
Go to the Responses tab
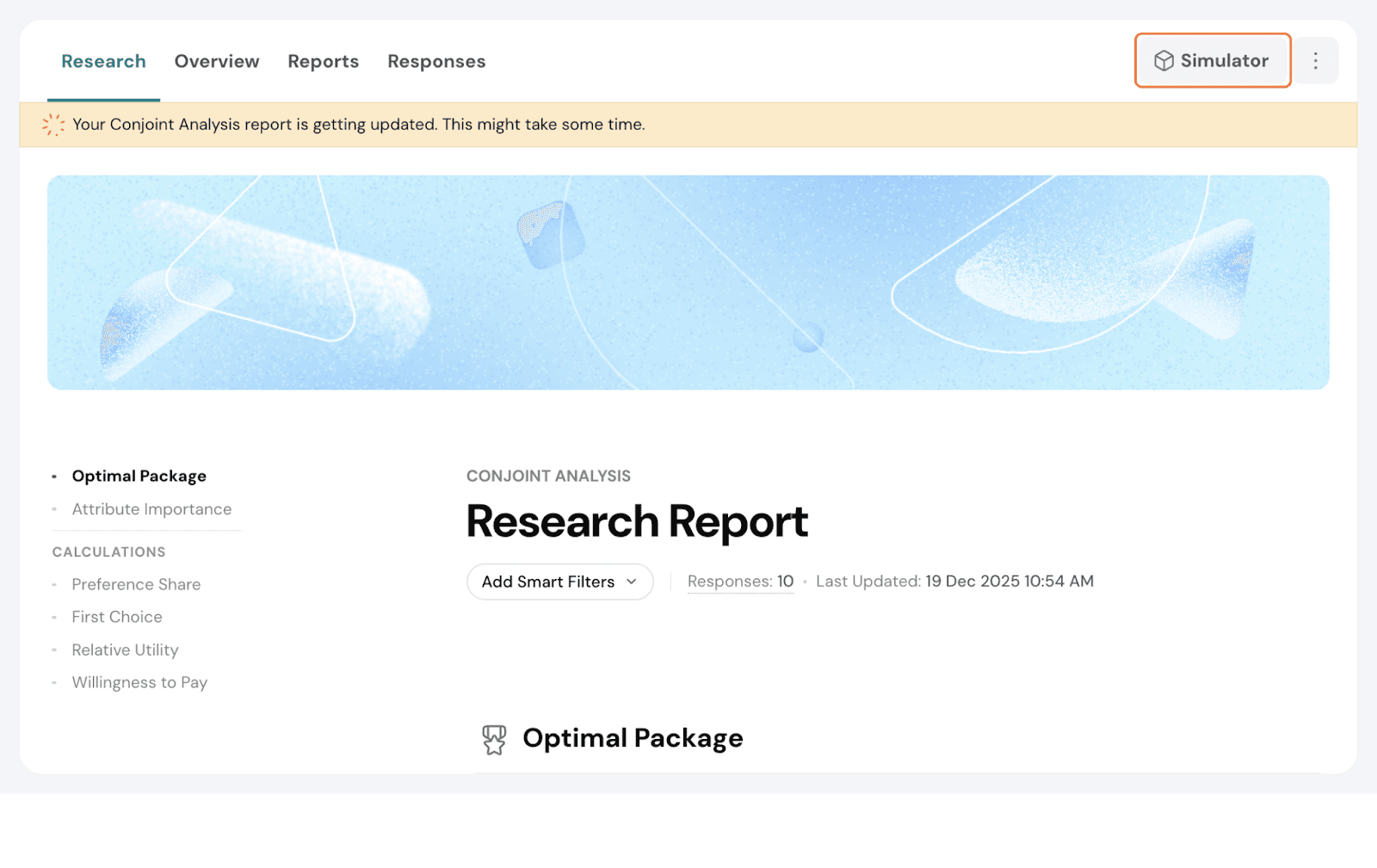[436, 62]
